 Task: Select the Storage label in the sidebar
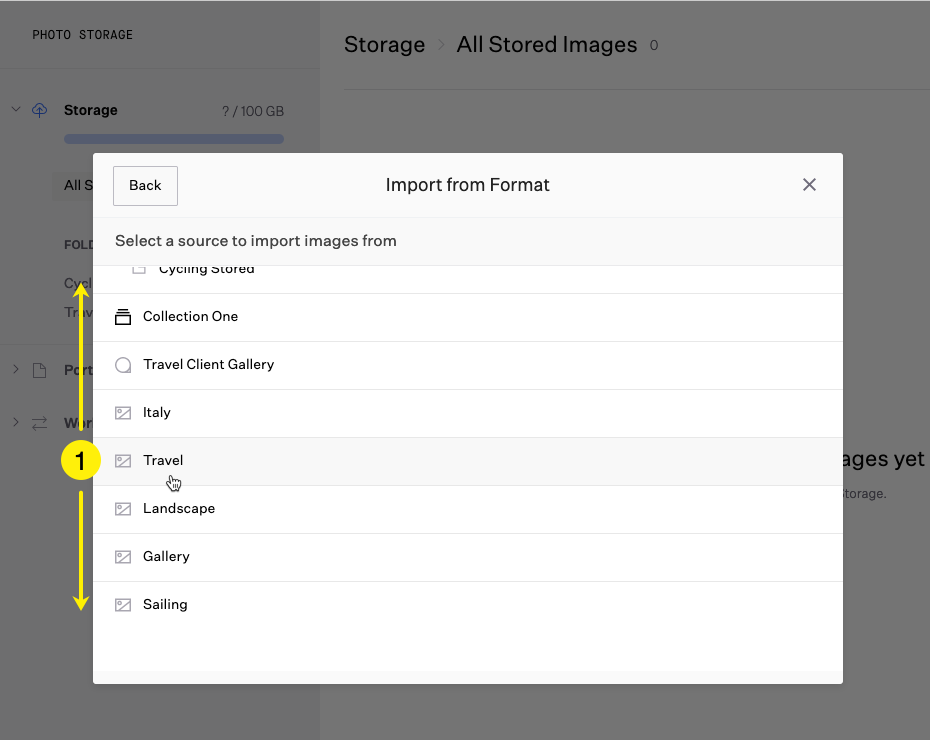tap(91, 110)
